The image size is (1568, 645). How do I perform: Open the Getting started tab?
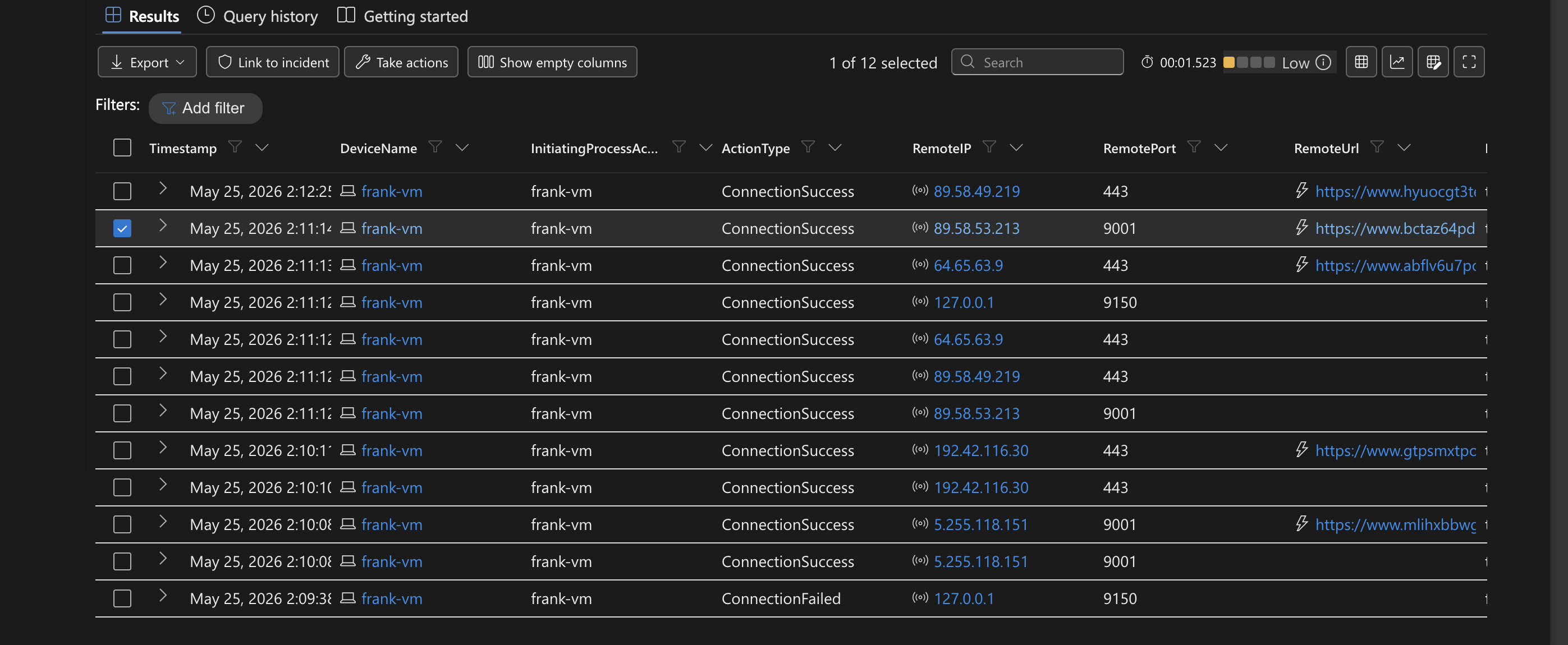point(403,16)
